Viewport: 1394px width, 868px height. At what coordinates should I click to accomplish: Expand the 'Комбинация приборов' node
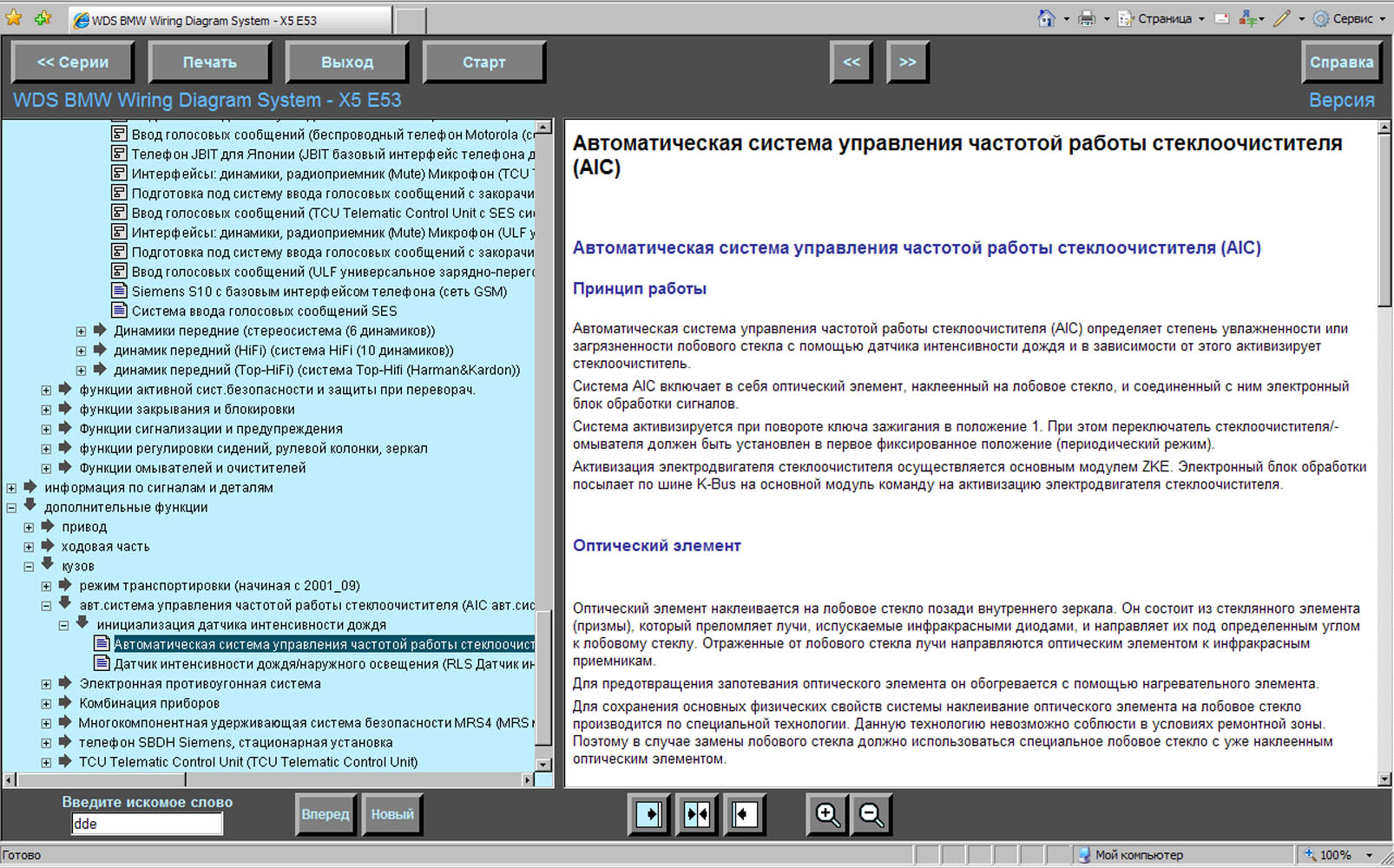click(x=46, y=703)
